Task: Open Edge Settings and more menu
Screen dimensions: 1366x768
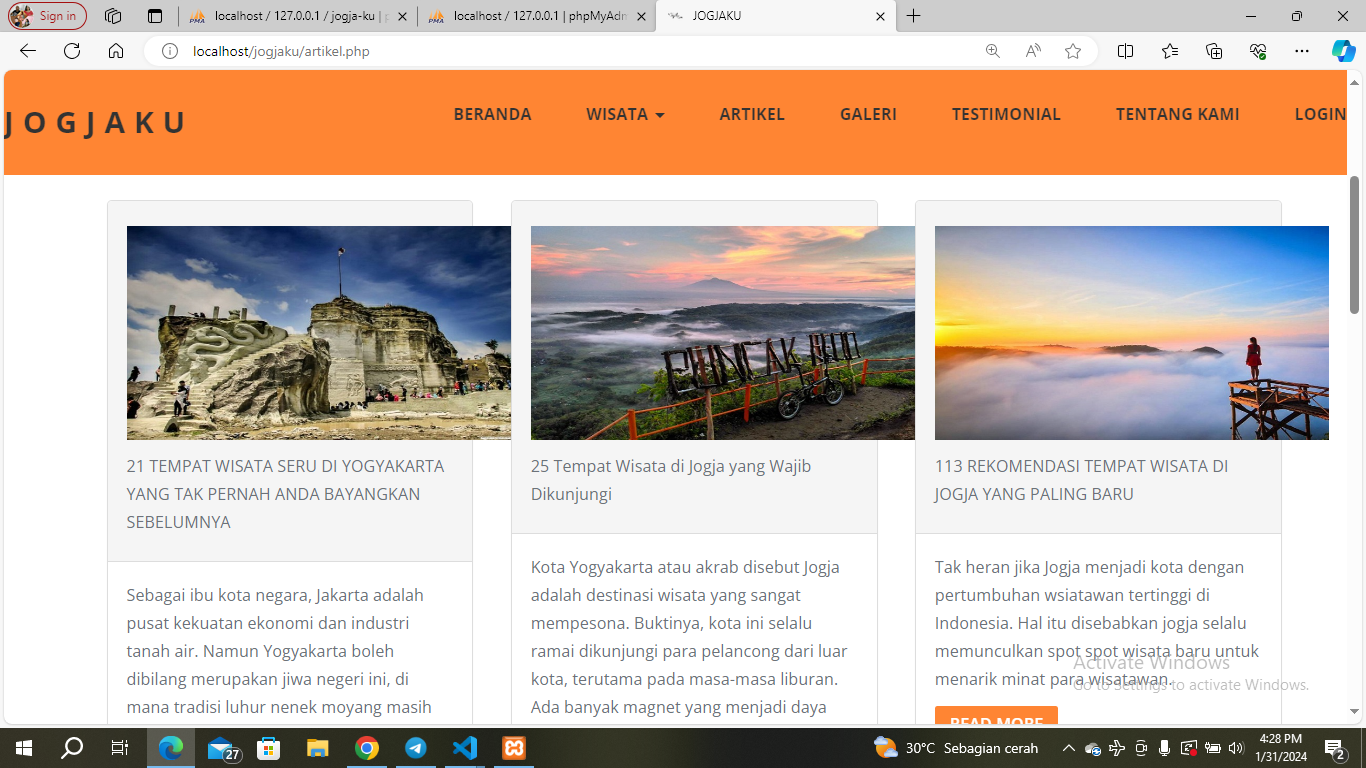Action: [x=1301, y=51]
